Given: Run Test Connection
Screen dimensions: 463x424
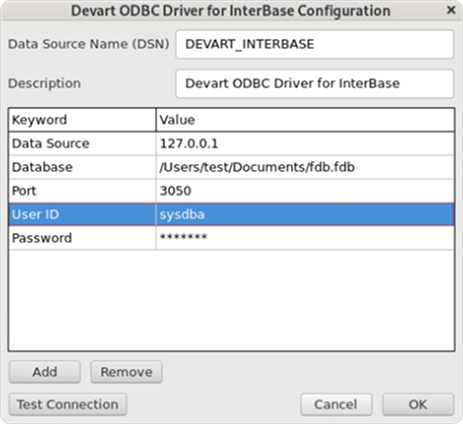Looking at the screenshot, I should click(x=68, y=405).
